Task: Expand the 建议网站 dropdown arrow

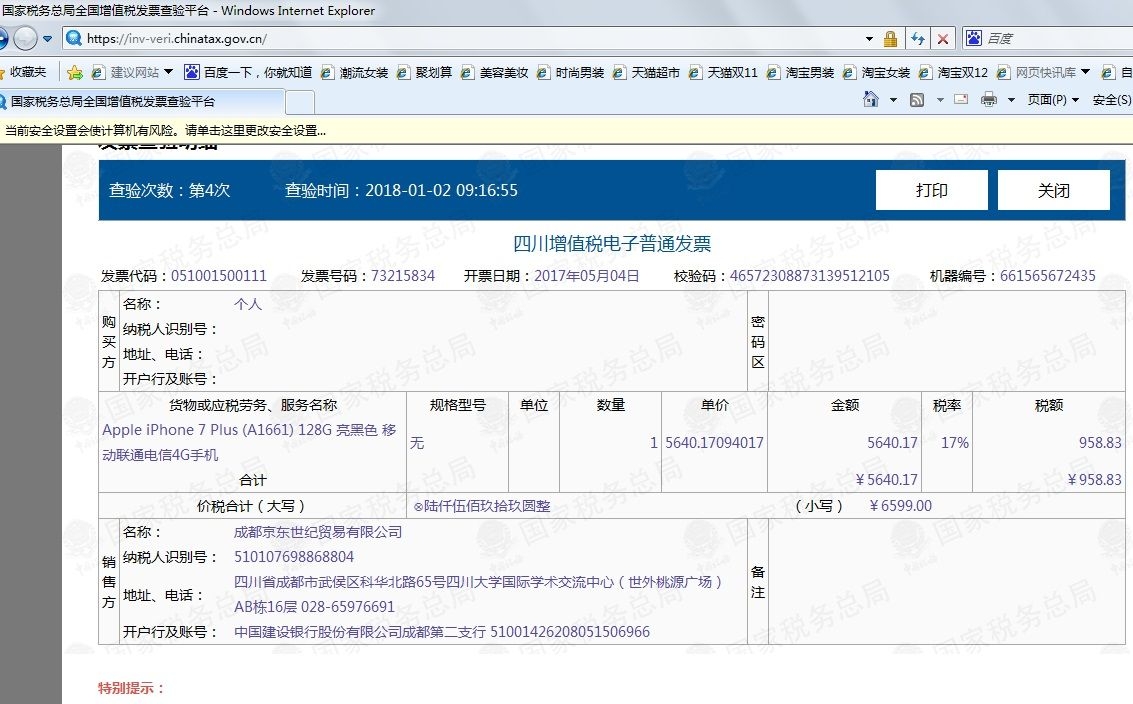Action: (168, 72)
